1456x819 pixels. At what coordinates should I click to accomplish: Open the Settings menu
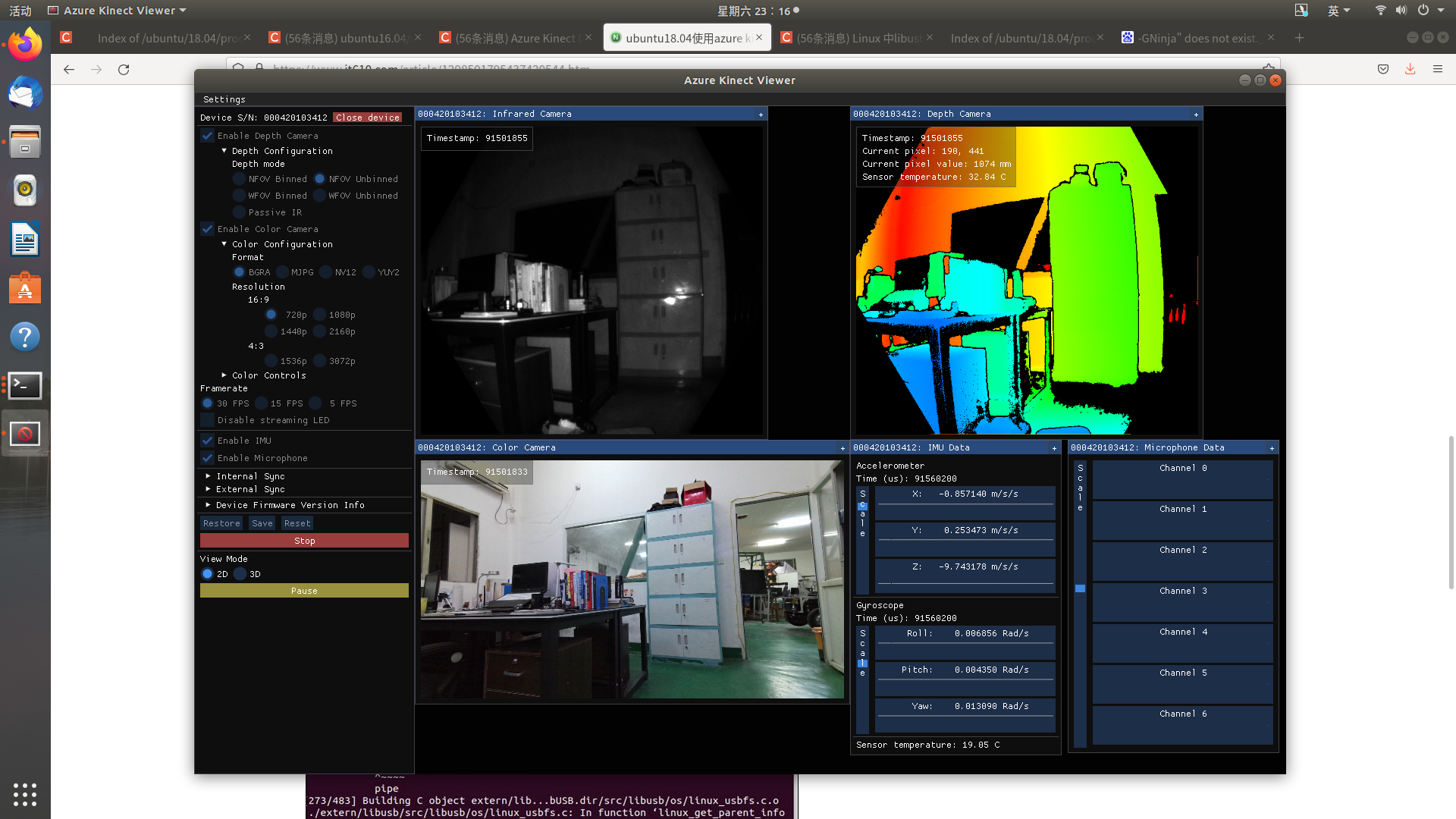pyautogui.click(x=224, y=99)
